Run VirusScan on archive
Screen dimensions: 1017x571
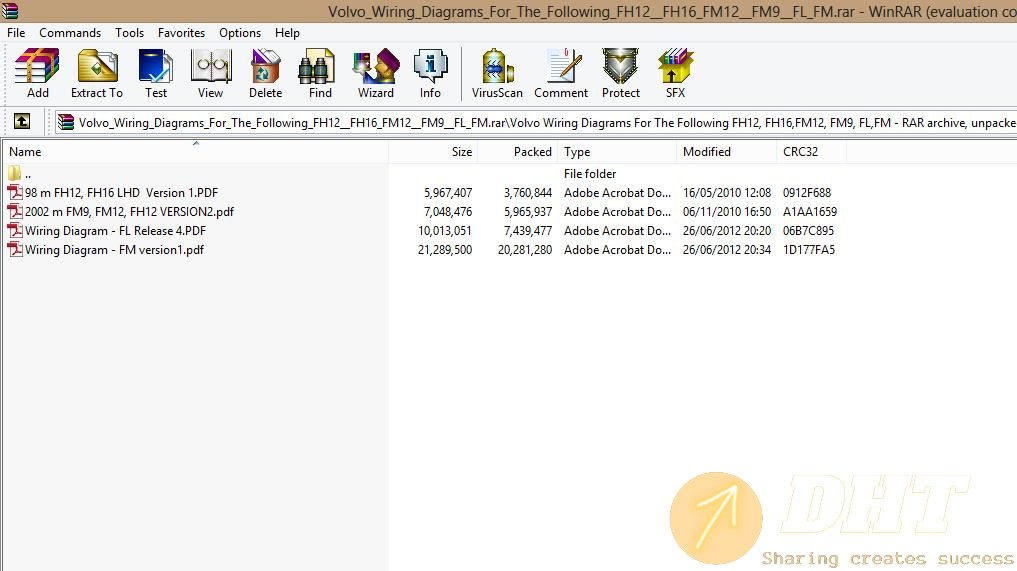coord(497,73)
